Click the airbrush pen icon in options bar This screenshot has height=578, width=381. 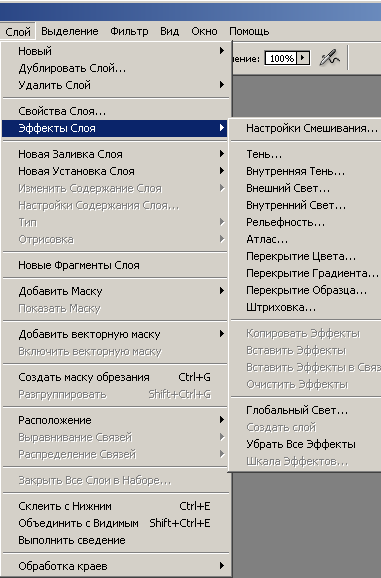point(330,58)
